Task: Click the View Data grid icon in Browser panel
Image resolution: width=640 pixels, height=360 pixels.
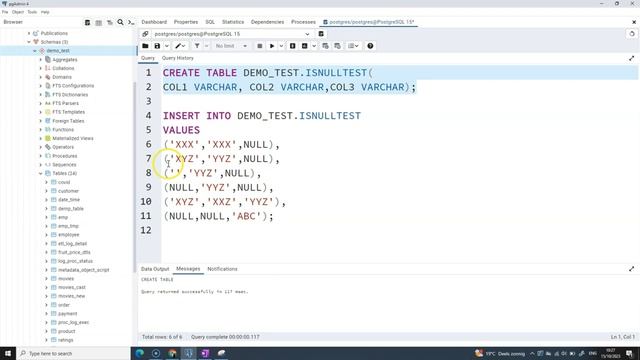Action: pos(98,22)
